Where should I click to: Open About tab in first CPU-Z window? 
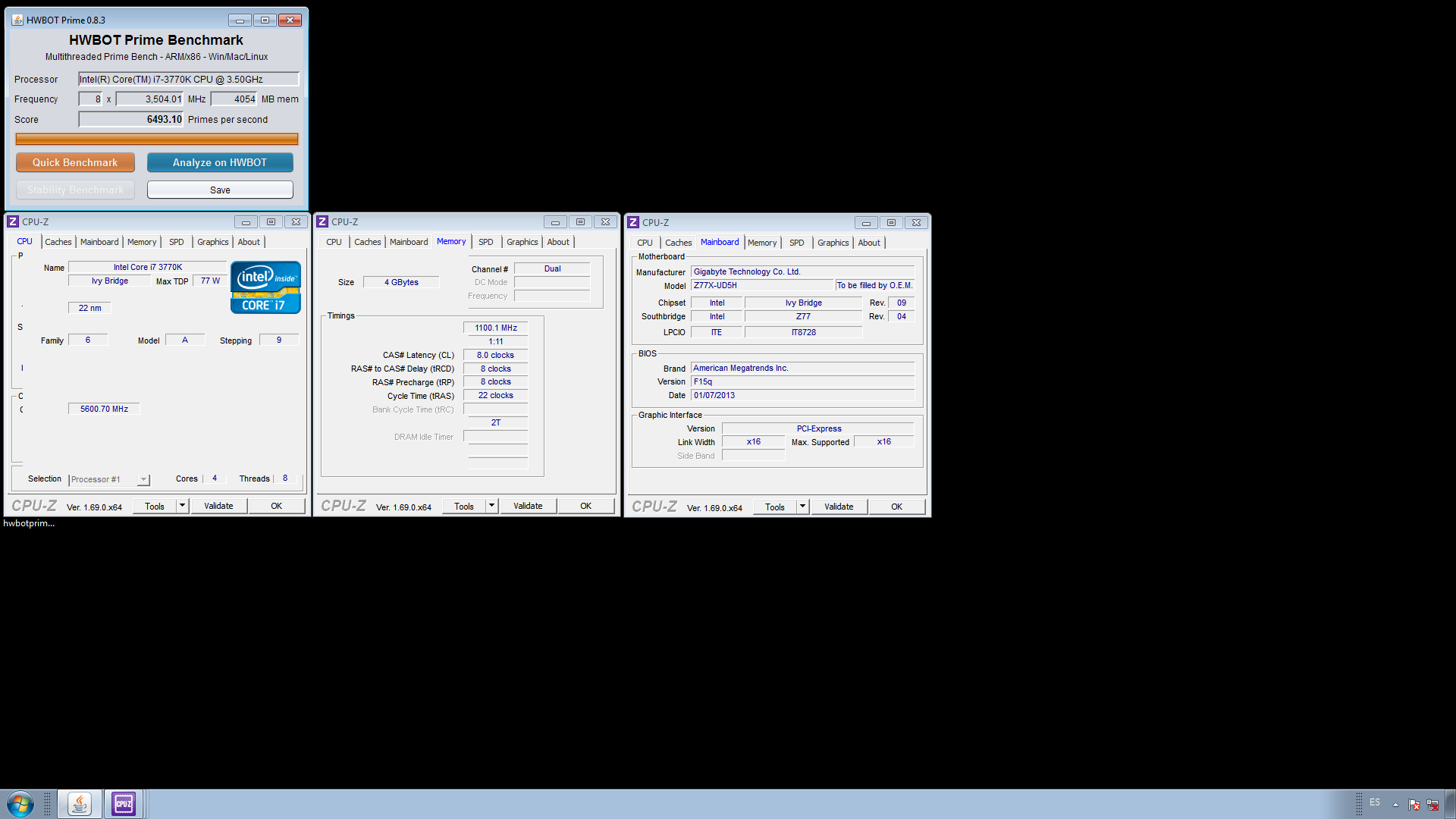[249, 242]
